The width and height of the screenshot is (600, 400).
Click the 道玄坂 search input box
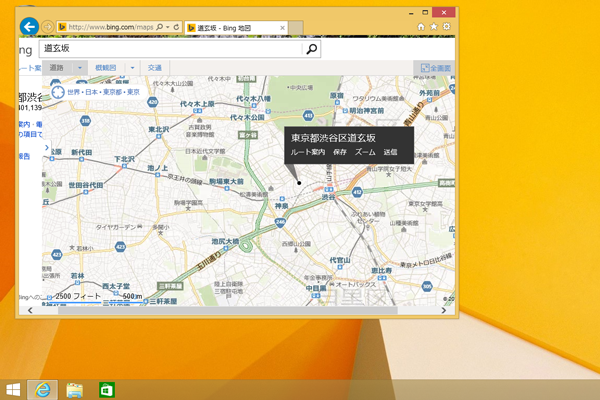pos(170,49)
